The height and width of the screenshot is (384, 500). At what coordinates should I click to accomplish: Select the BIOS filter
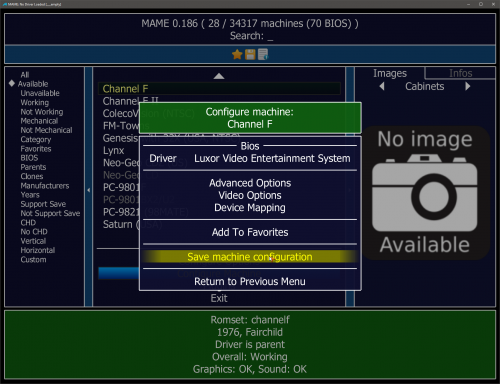click(x=29, y=158)
